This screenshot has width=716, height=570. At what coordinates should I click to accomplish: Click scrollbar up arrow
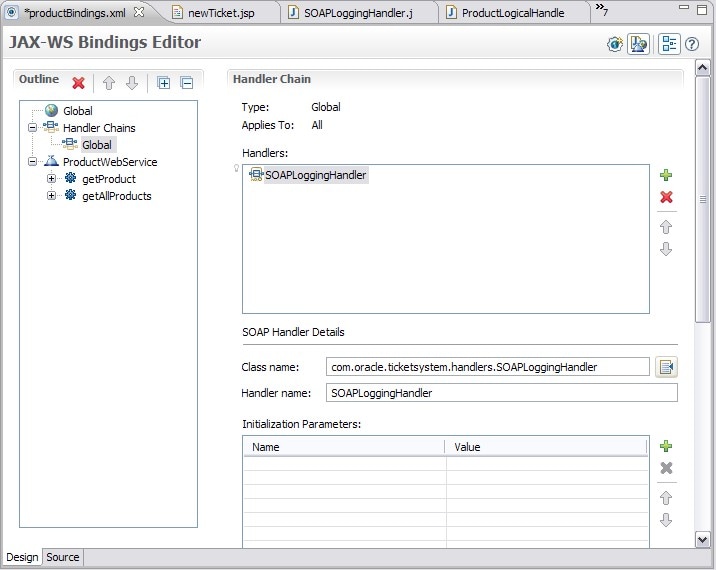(702, 68)
